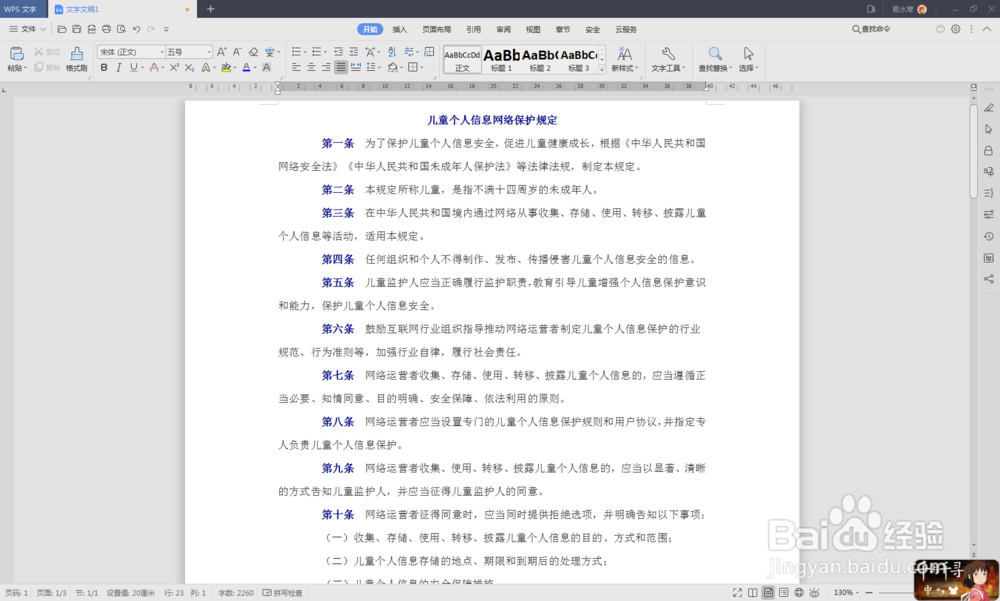The image size is (1000, 601).
Task: Switch to the 插入 ribbon tab
Action: (399, 29)
